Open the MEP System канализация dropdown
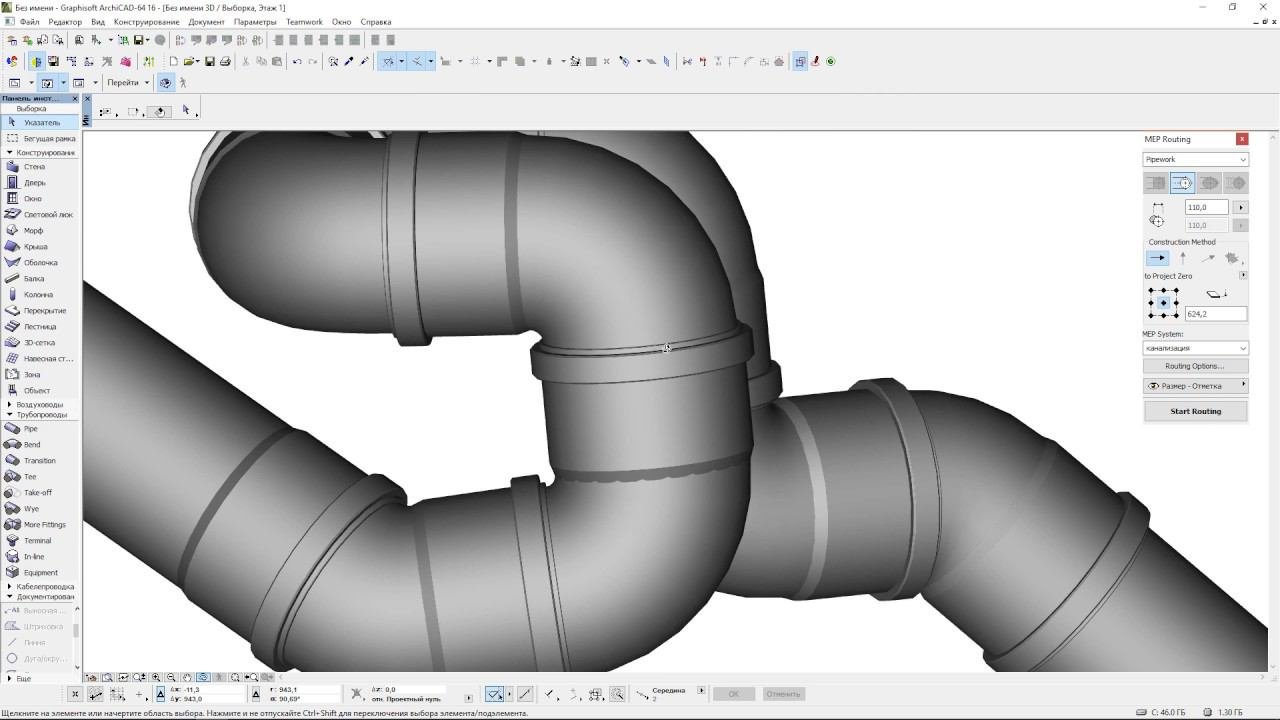The height and width of the screenshot is (720, 1280). (x=1195, y=348)
